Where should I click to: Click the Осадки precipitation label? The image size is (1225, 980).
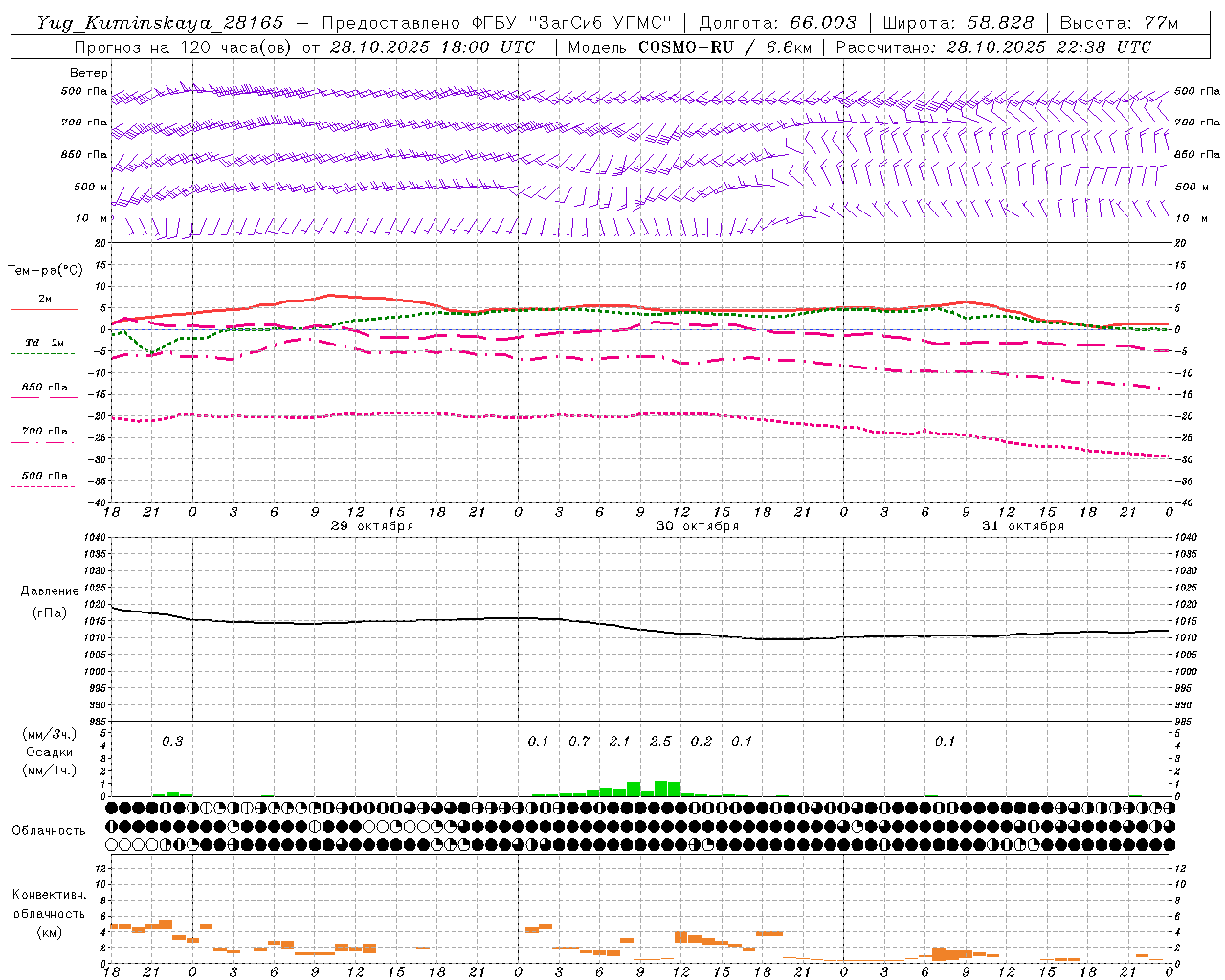click(x=50, y=752)
